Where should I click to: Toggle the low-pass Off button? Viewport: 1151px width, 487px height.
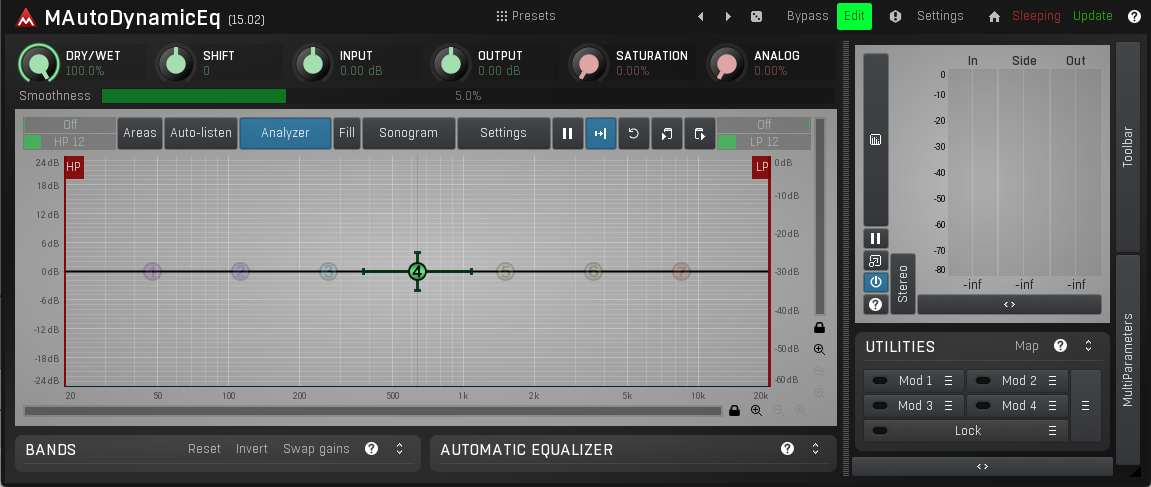pos(764,125)
